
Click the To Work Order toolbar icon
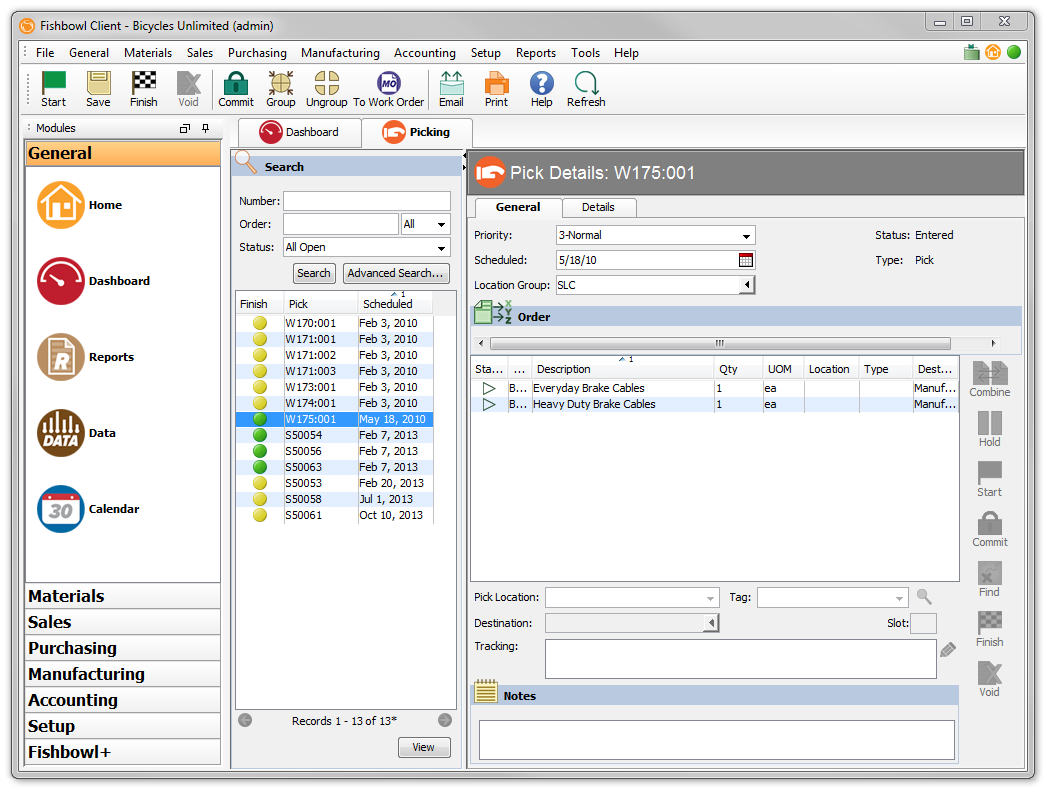[x=389, y=89]
